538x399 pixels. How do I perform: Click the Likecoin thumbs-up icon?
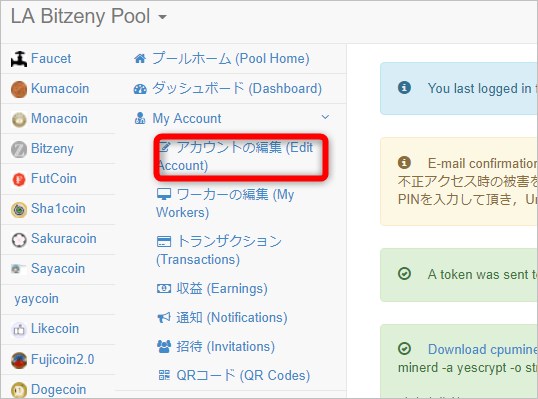[19, 330]
